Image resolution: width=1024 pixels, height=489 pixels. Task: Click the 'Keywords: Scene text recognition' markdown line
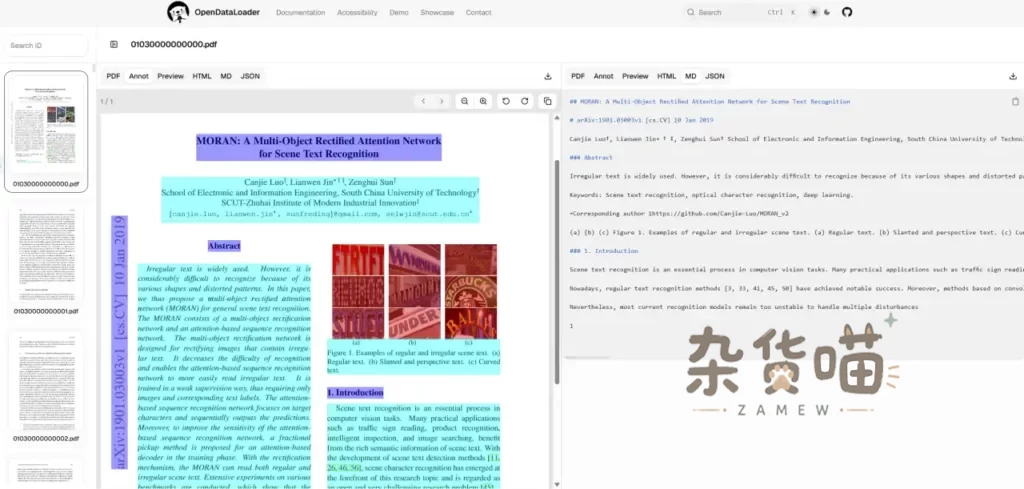click(x=711, y=195)
